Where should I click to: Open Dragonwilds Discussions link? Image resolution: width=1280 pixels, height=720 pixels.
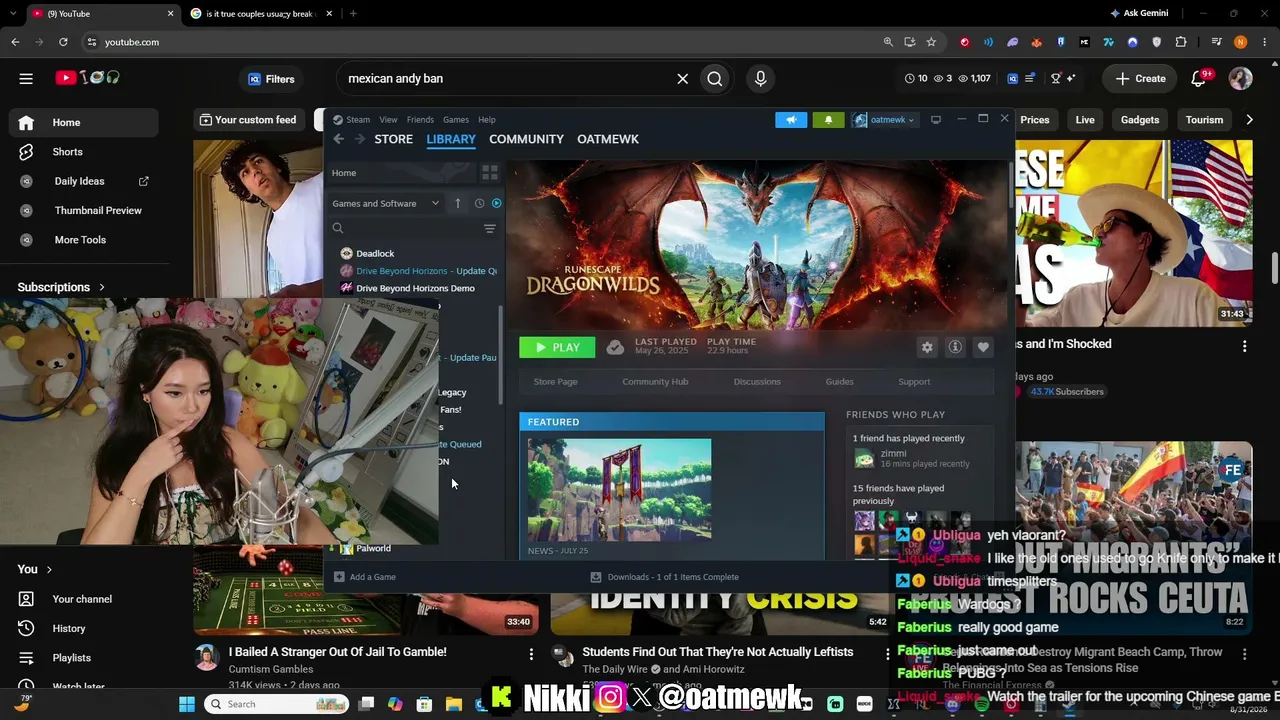click(757, 381)
